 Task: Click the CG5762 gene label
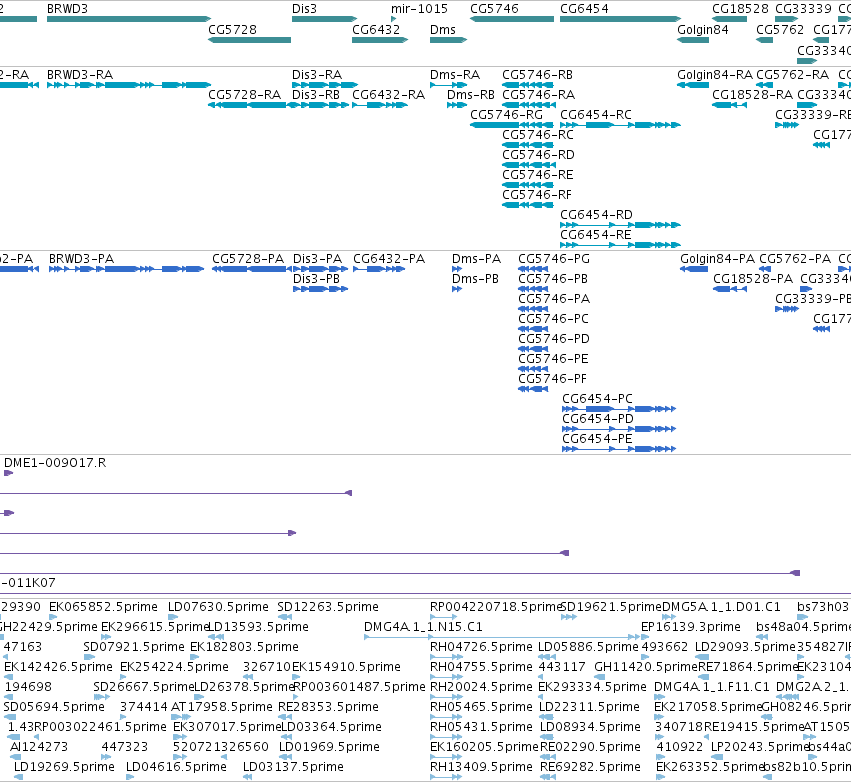(x=780, y=29)
